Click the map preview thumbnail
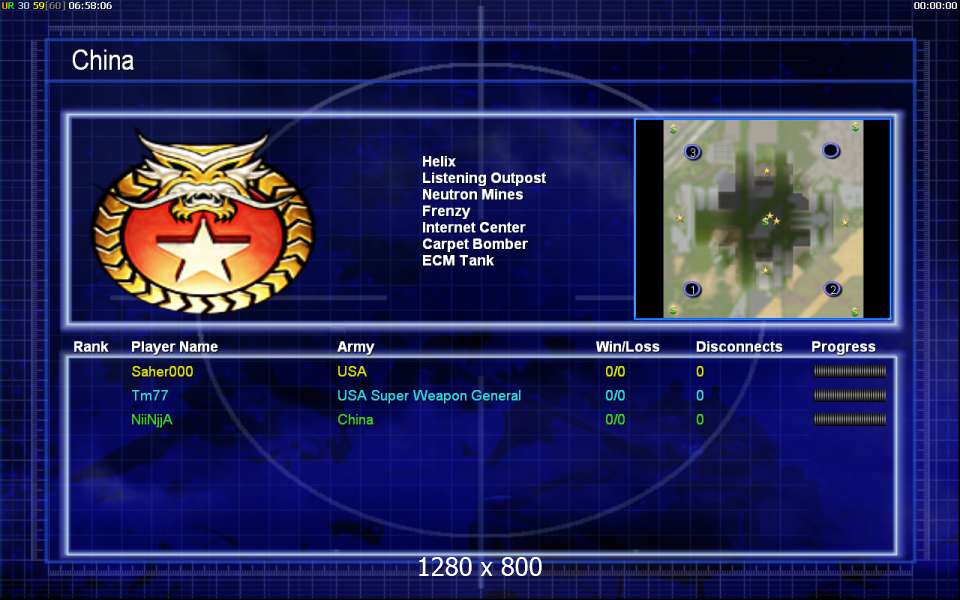 click(x=763, y=219)
